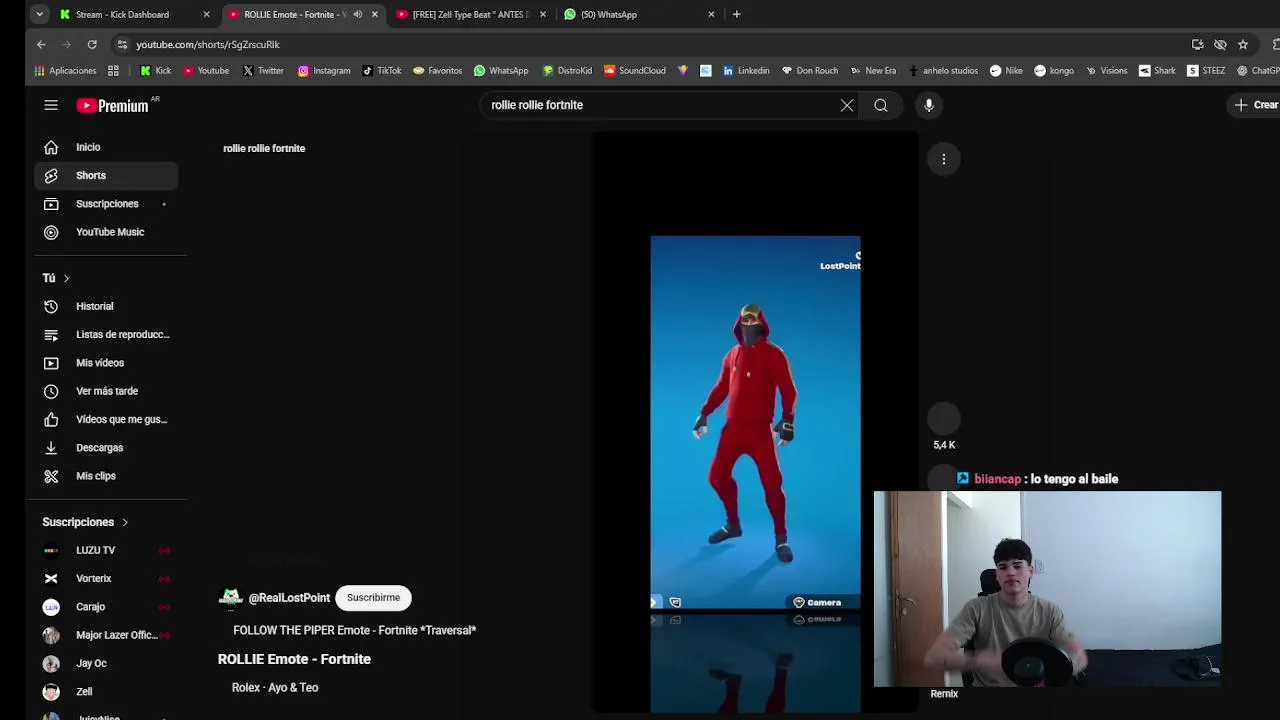Click the magnifier search button
The image size is (1280, 720).
point(880,105)
